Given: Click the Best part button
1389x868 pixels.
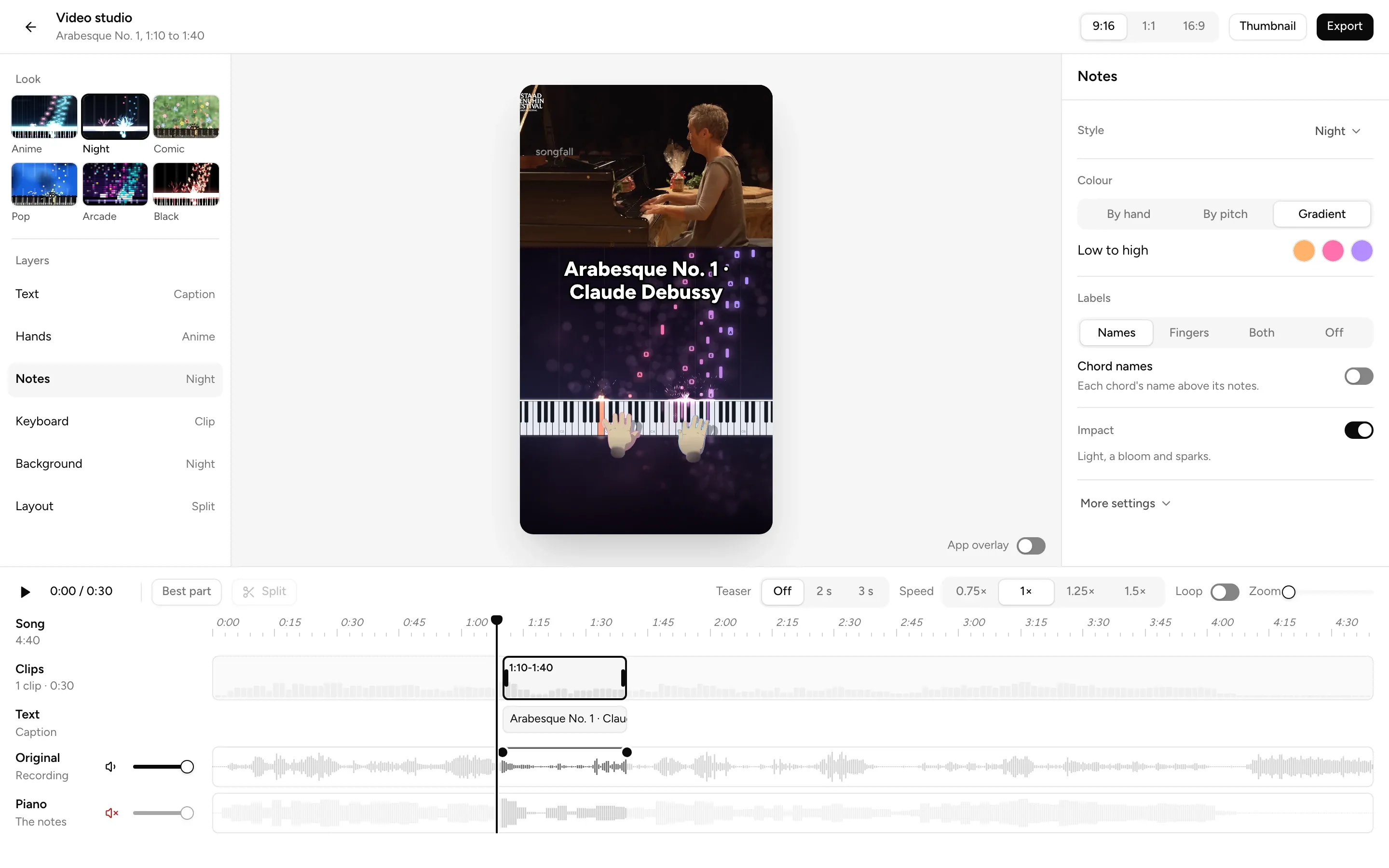Looking at the screenshot, I should click(x=186, y=592).
